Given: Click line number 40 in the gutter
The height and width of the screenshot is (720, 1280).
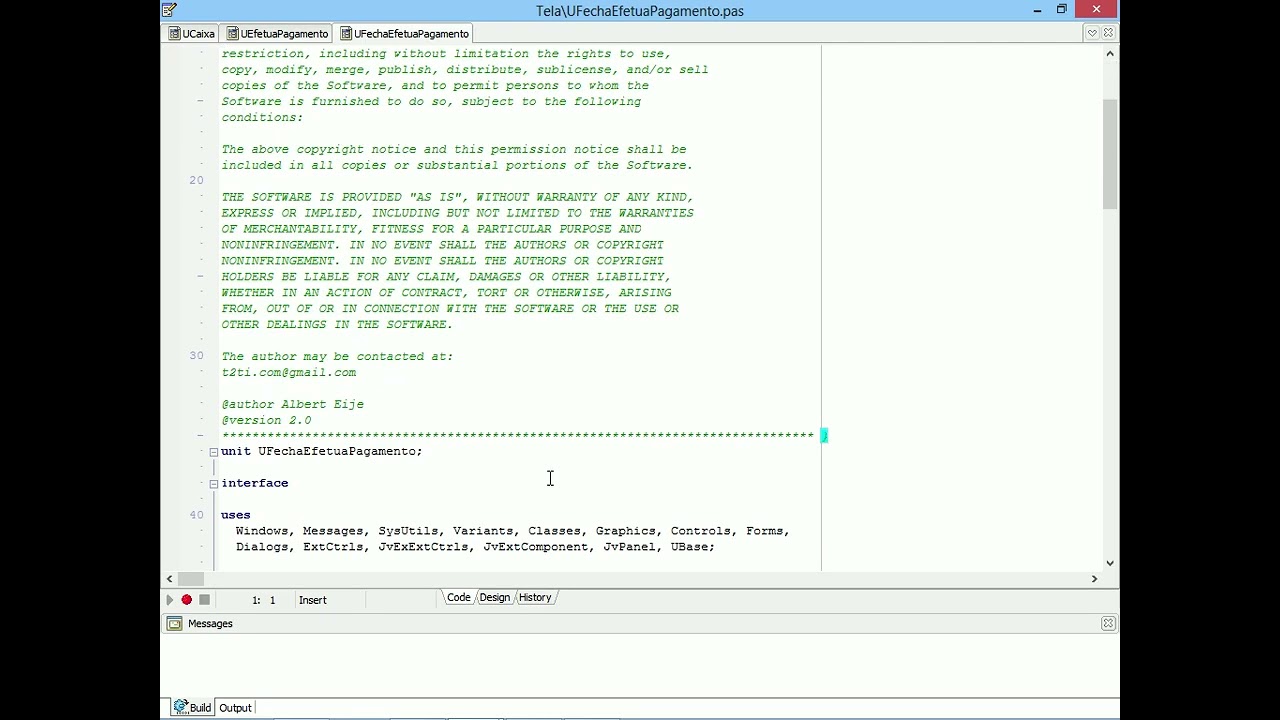Looking at the screenshot, I should point(196,515).
